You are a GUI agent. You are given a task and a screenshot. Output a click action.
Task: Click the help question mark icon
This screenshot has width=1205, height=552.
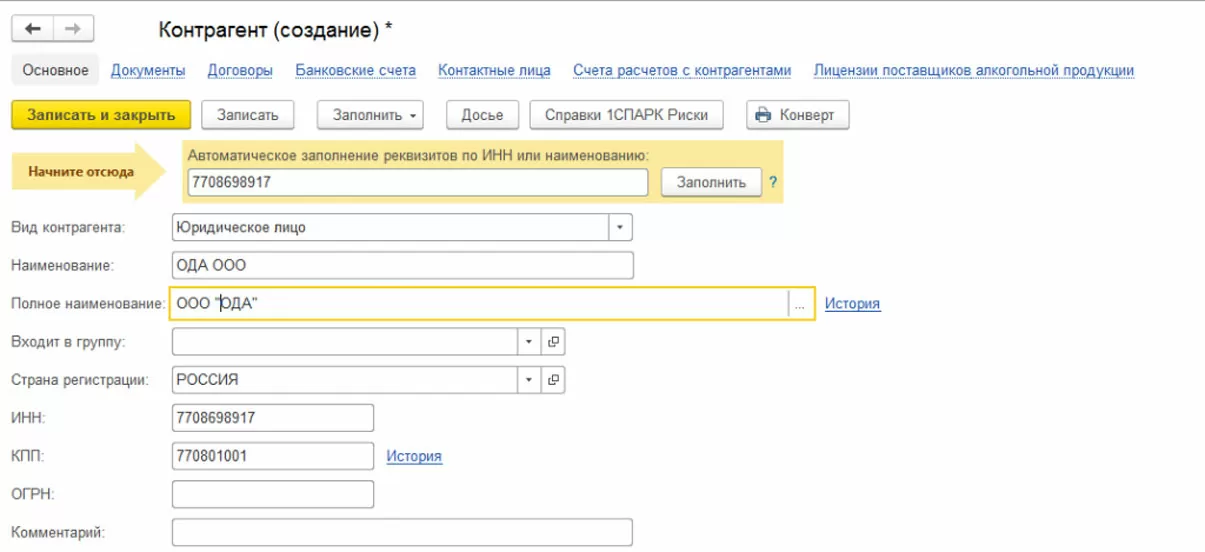(772, 183)
